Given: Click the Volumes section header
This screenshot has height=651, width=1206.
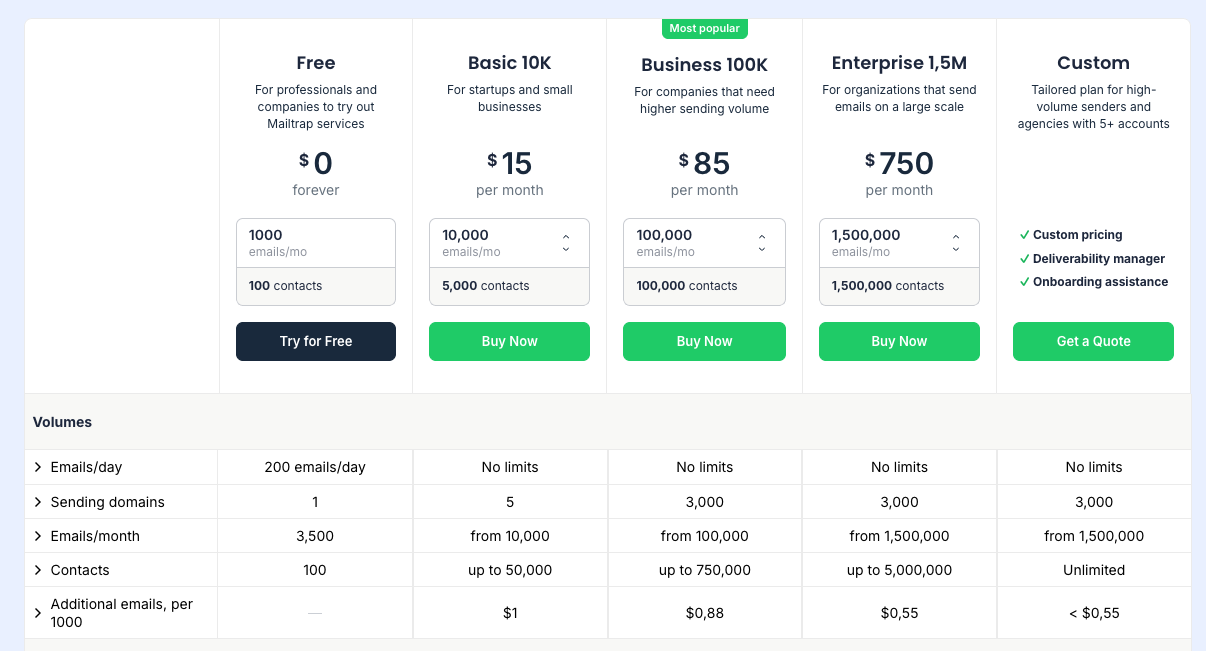Looking at the screenshot, I should coord(62,422).
